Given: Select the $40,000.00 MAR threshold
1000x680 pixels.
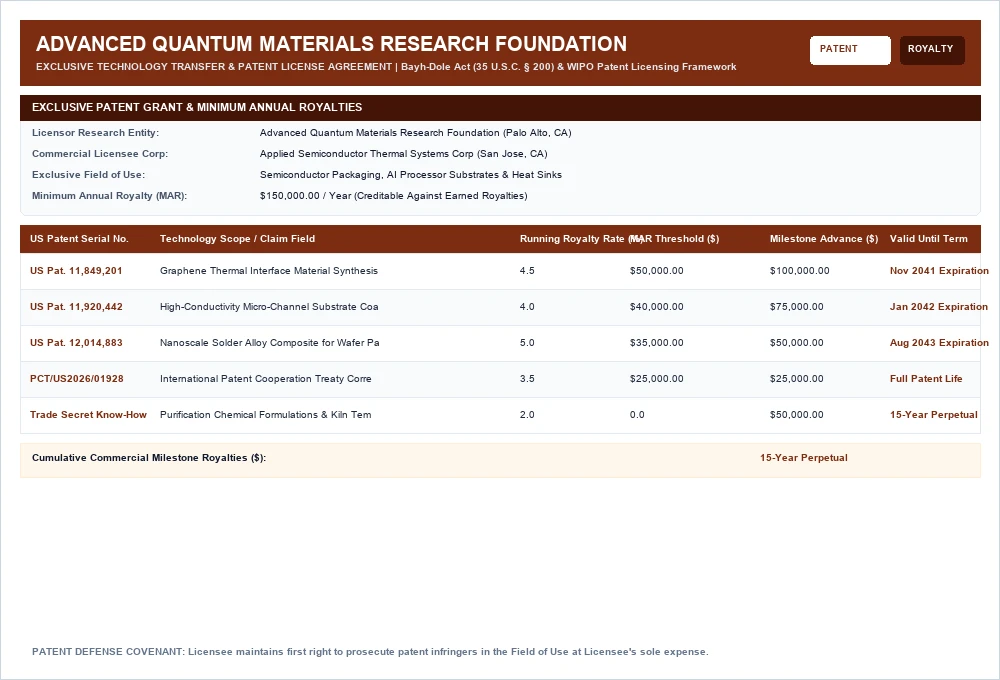Looking at the screenshot, I should (x=656, y=307).
